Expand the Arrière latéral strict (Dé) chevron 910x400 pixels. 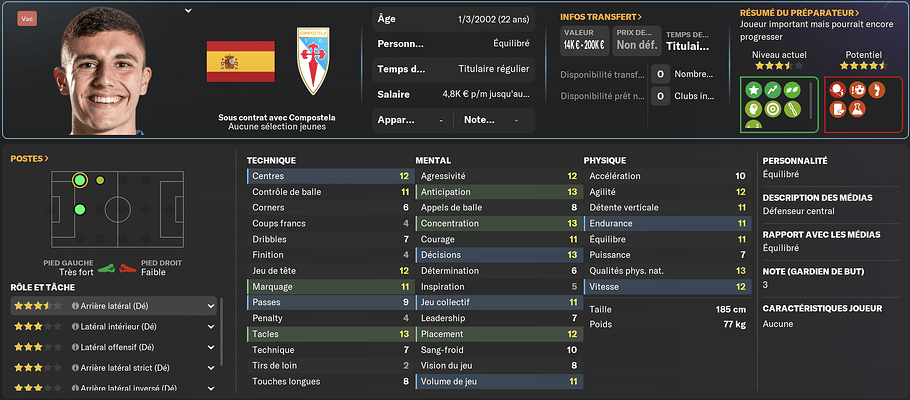[211, 367]
